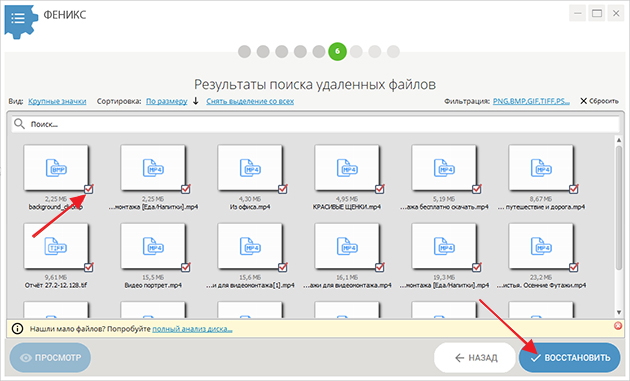Uncheck the checkbox on 2,25 МБ MP4 file
Viewport: 630px width, 381px height.
[x=186, y=189]
